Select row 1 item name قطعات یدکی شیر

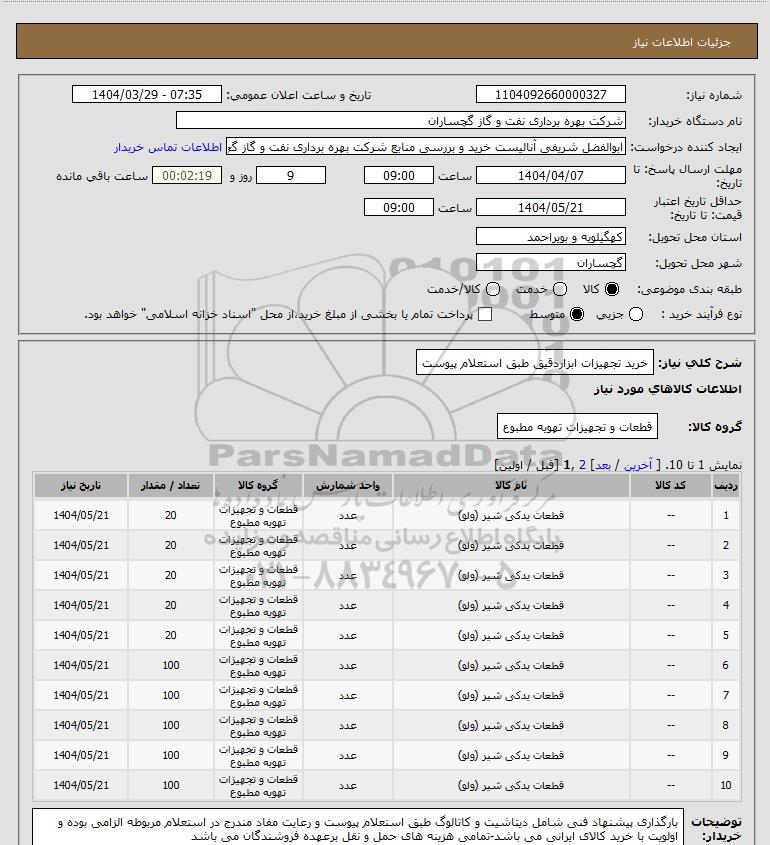[511, 515]
